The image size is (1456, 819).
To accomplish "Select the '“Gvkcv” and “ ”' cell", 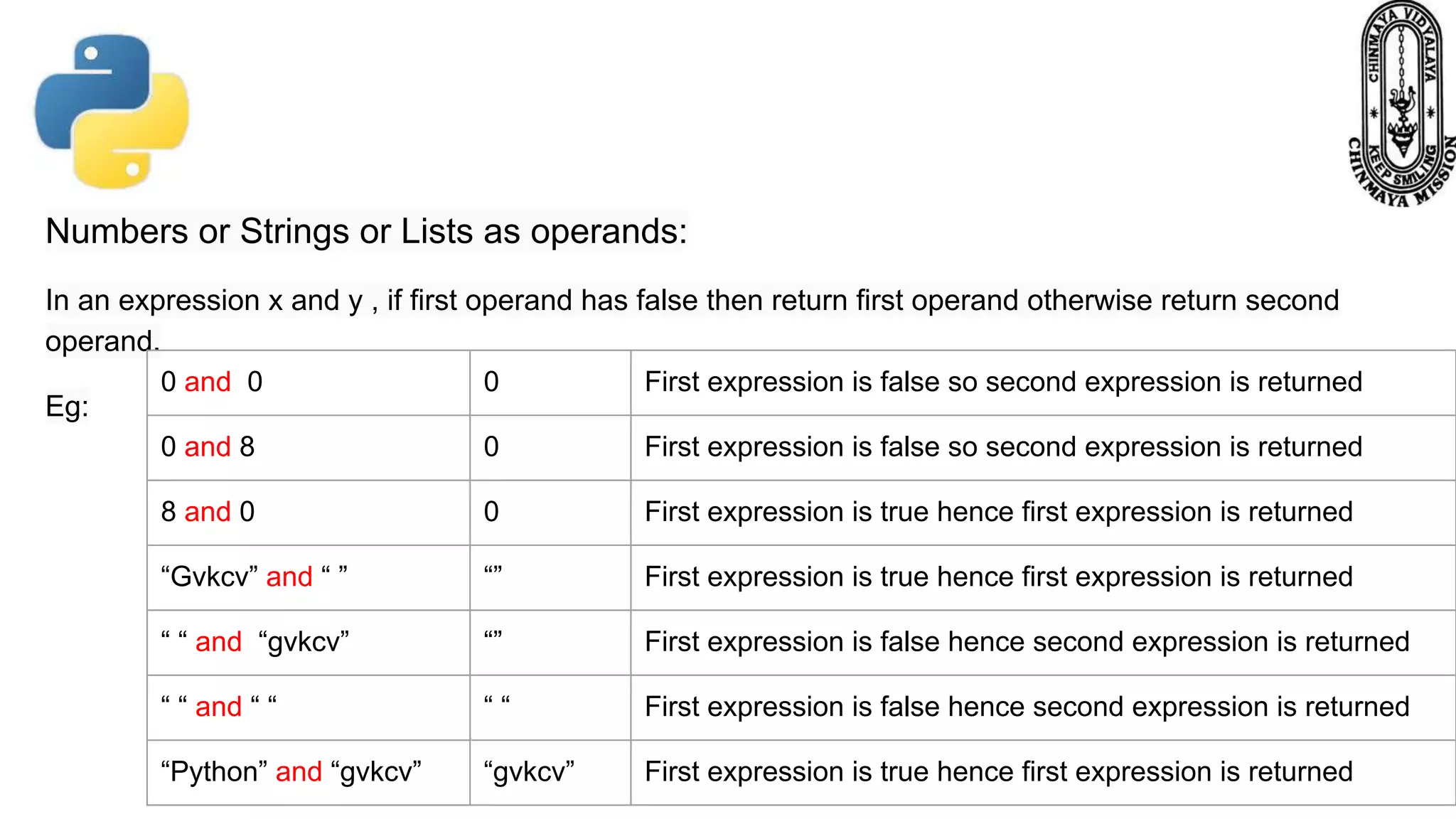I will pos(309,577).
